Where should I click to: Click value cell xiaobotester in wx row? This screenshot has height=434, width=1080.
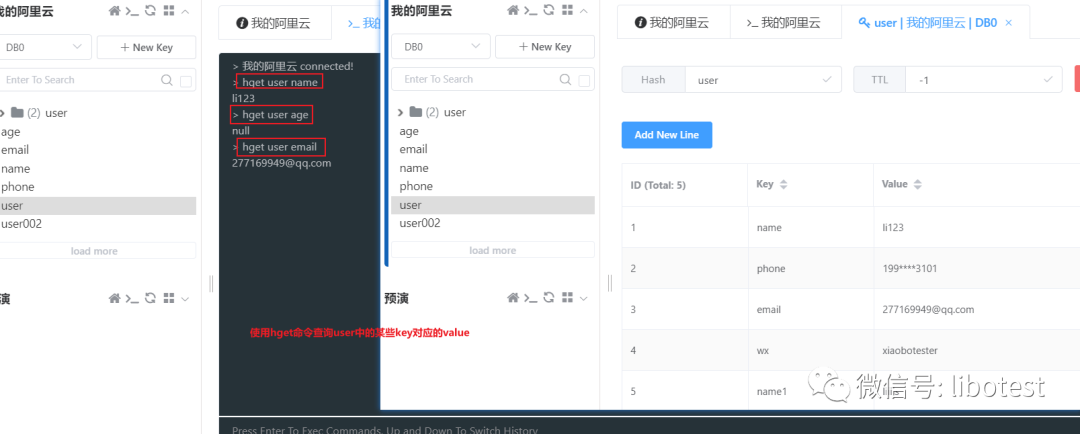[909, 351]
